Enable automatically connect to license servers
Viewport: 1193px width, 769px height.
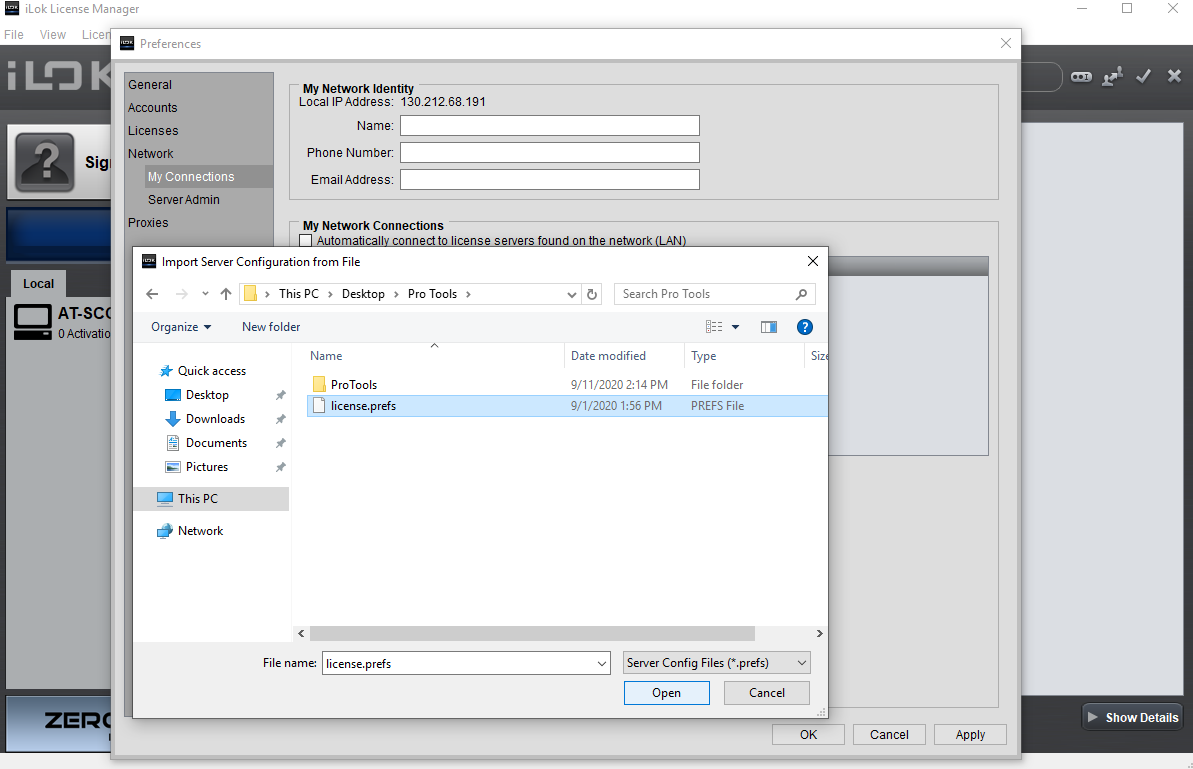[306, 241]
